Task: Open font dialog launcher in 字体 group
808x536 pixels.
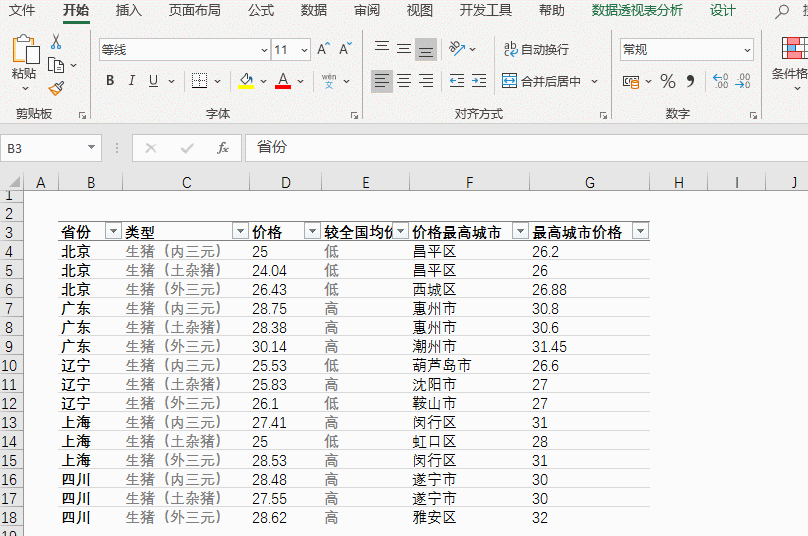Action: point(354,115)
